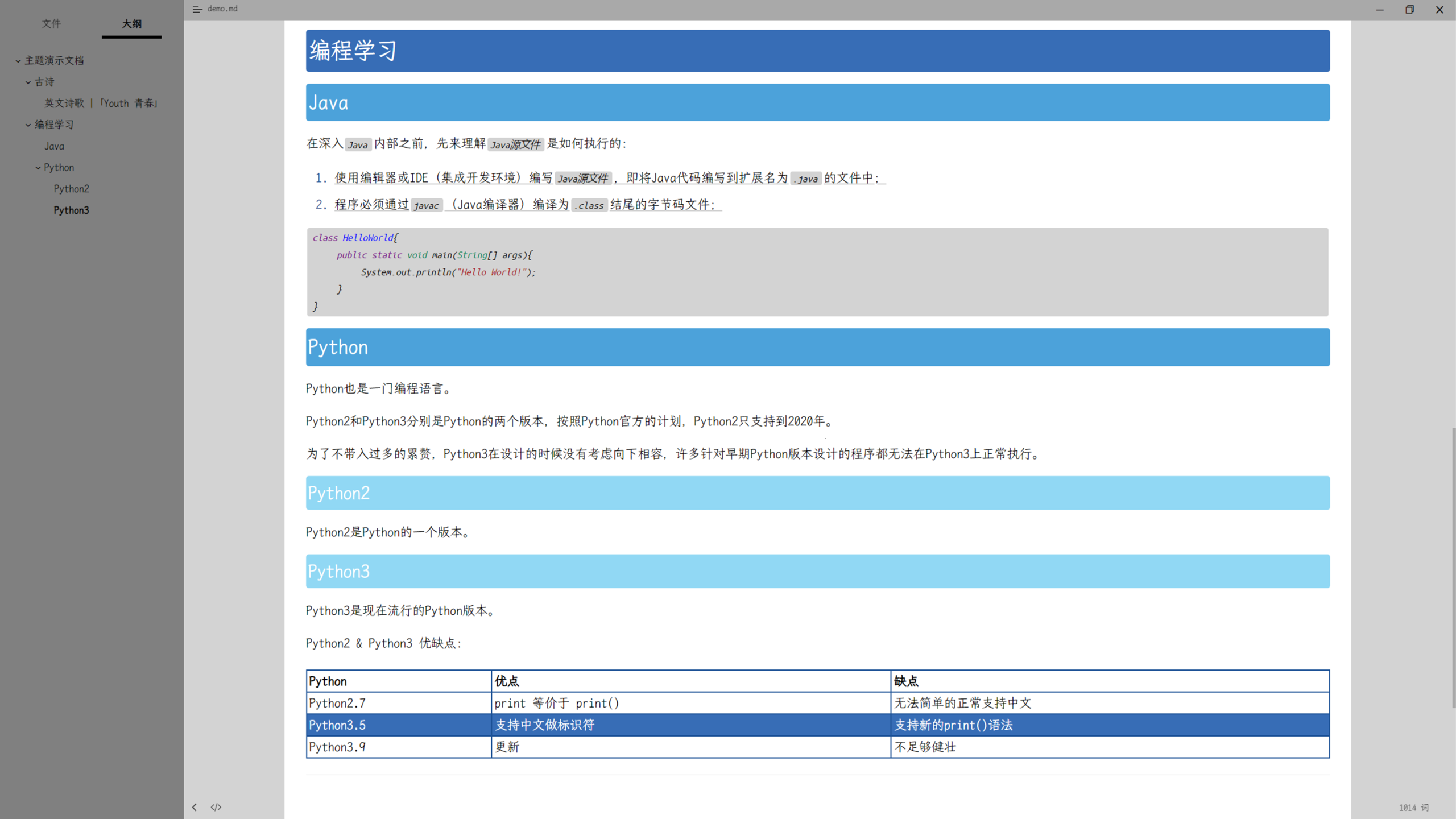This screenshot has height=819, width=1456.
Task: Click the public static void main line
Action: (x=435, y=255)
